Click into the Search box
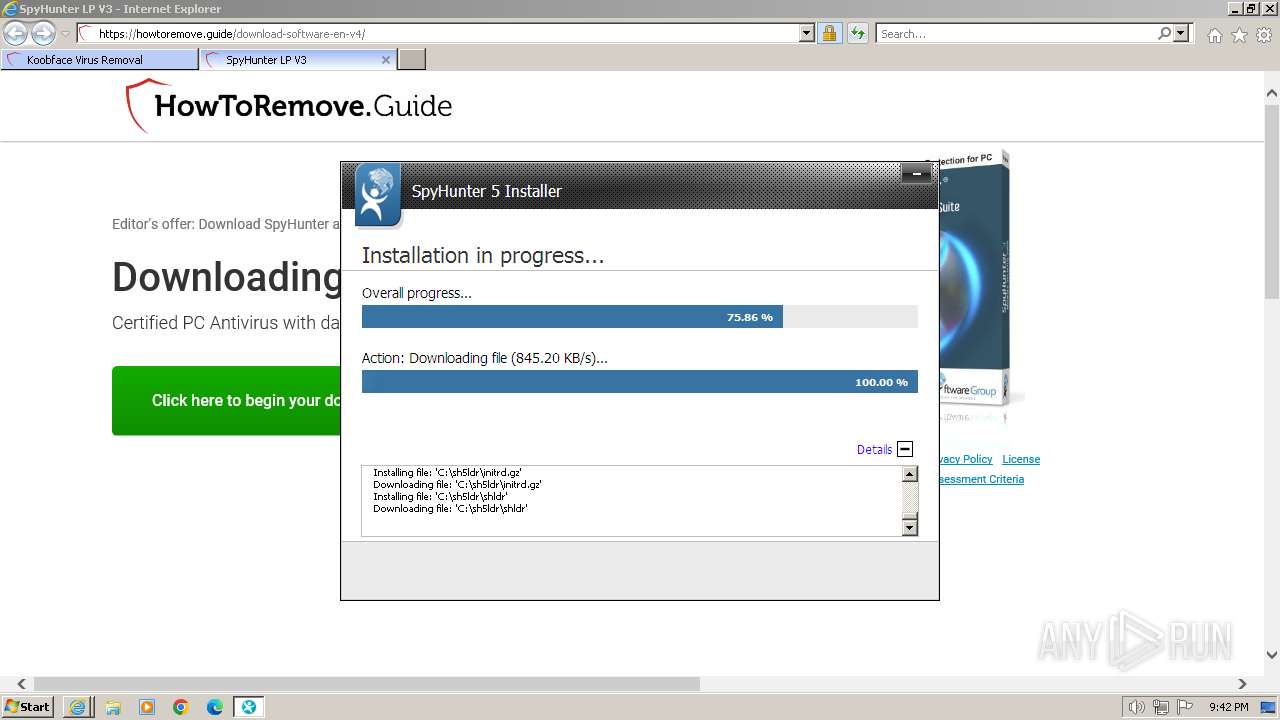The width and height of the screenshot is (1280, 720). tap(1016, 34)
